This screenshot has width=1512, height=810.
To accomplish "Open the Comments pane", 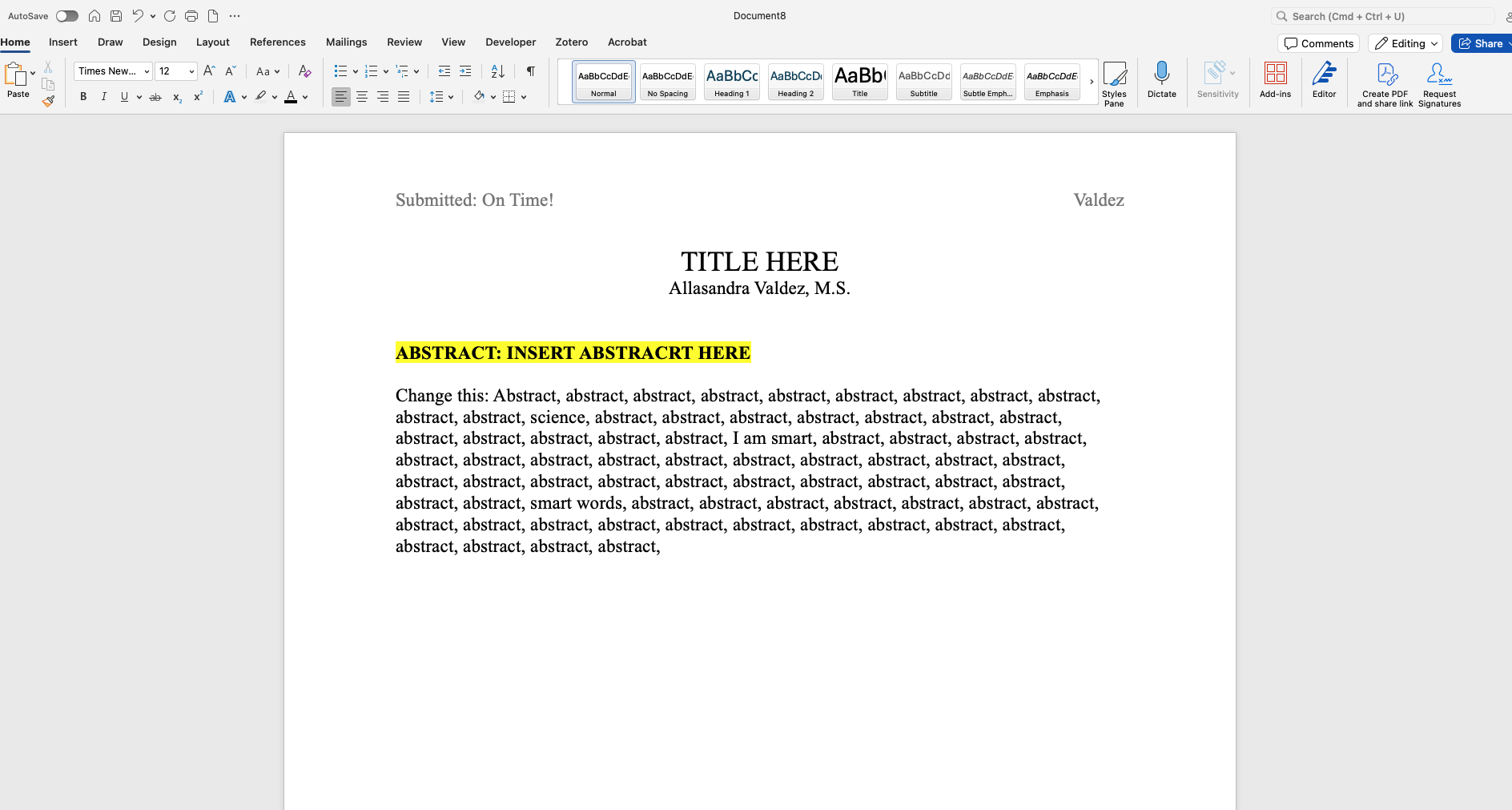I will pyautogui.click(x=1319, y=43).
